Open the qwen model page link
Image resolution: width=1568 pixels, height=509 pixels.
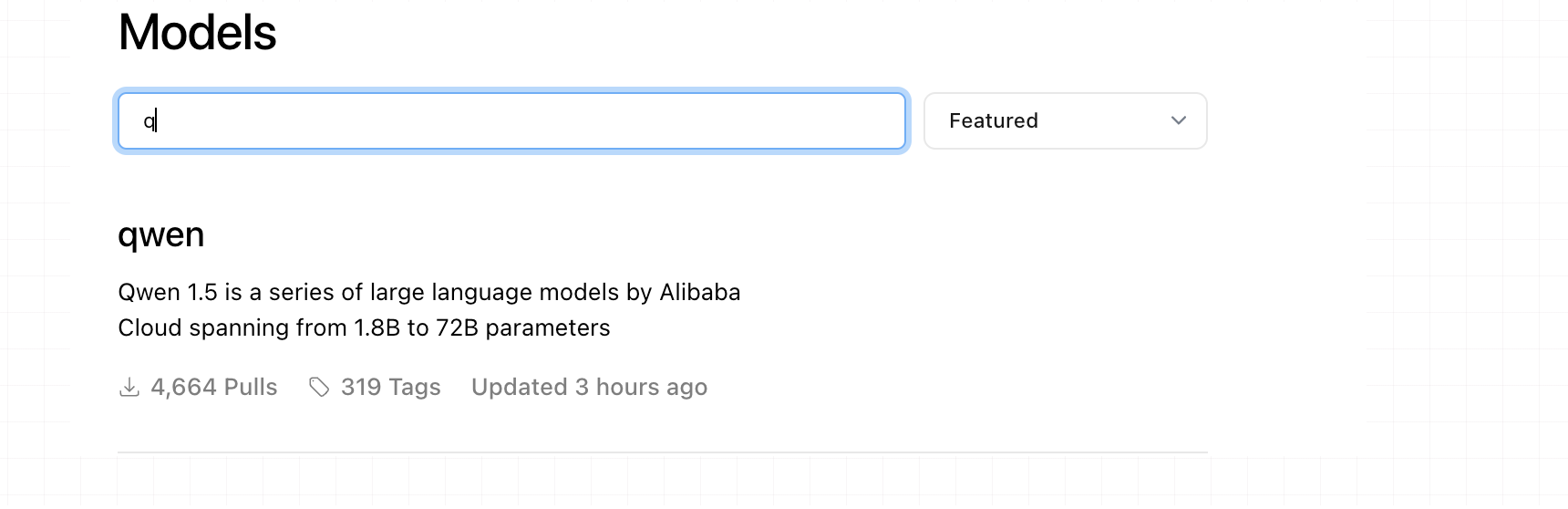coord(161,235)
